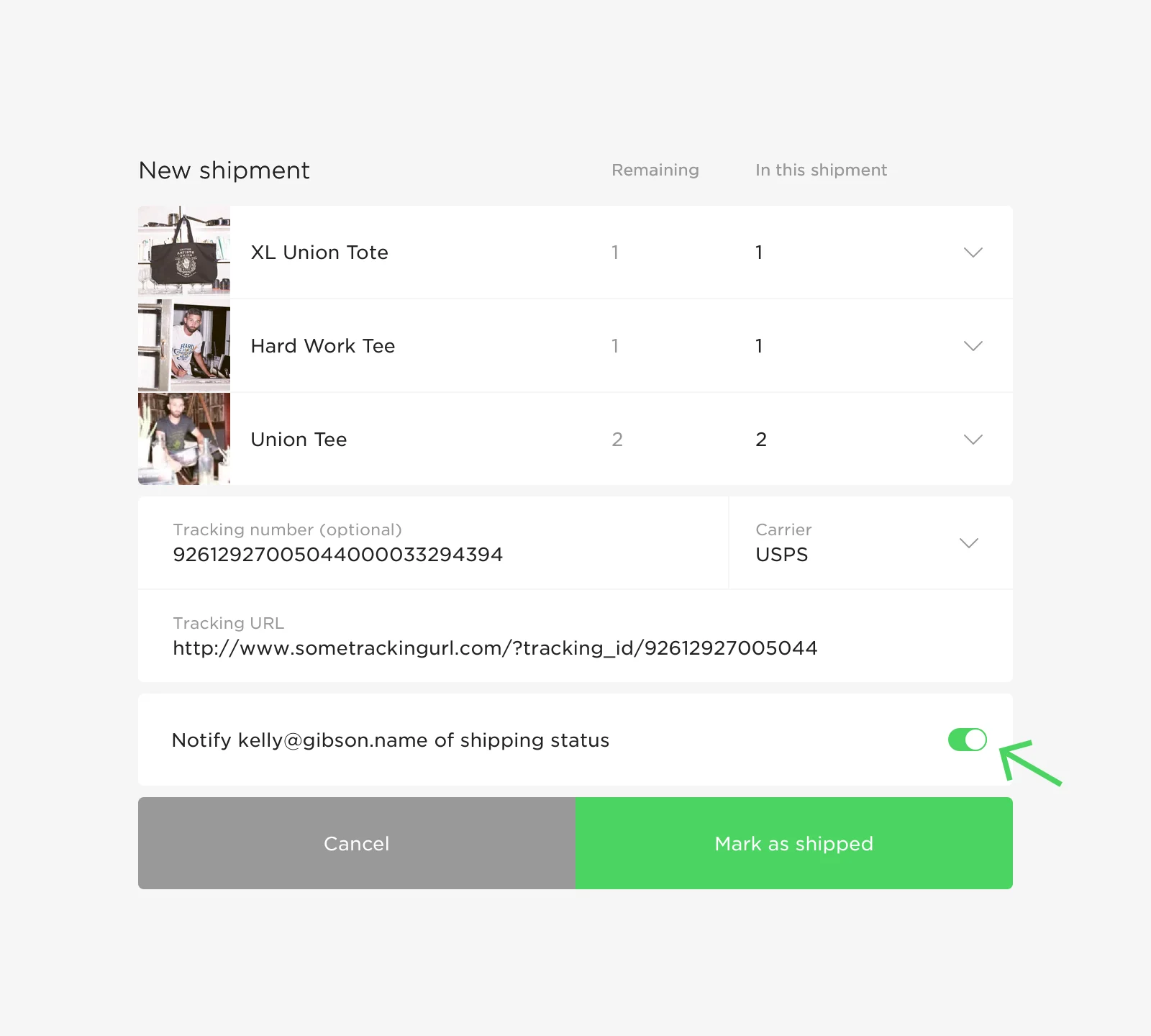The image size is (1151, 1036).
Task: Focus the Tracking URL field
Action: click(575, 636)
